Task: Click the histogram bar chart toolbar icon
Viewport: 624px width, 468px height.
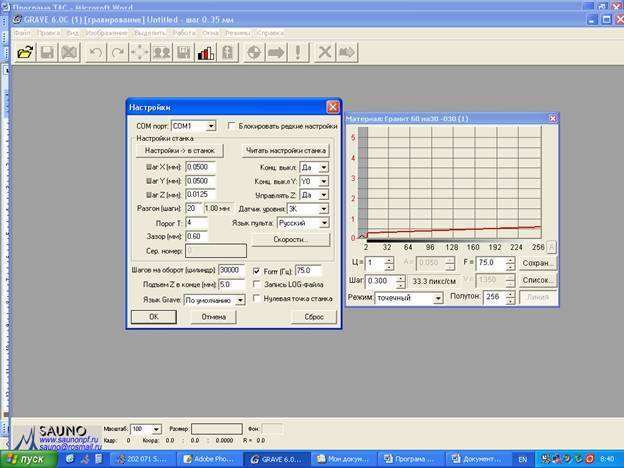Action: [206, 52]
